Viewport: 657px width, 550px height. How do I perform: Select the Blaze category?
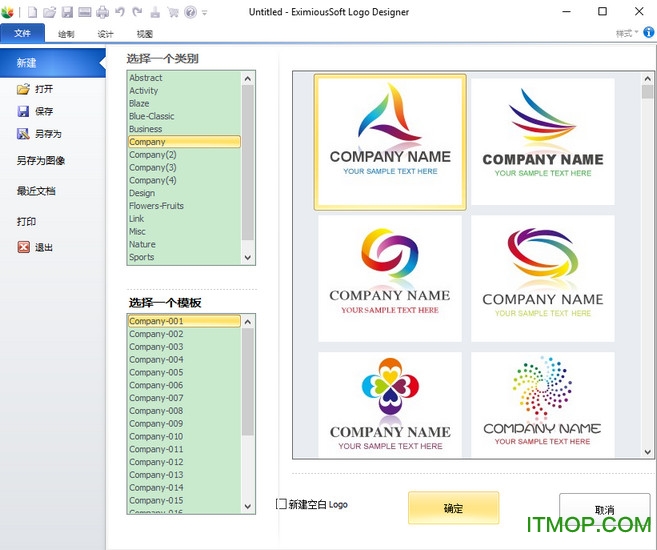click(184, 103)
